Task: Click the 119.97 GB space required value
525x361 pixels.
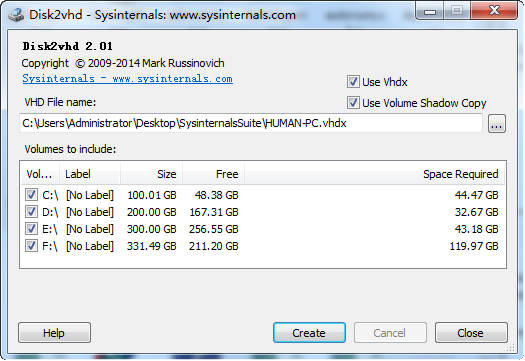Action: coord(474,246)
